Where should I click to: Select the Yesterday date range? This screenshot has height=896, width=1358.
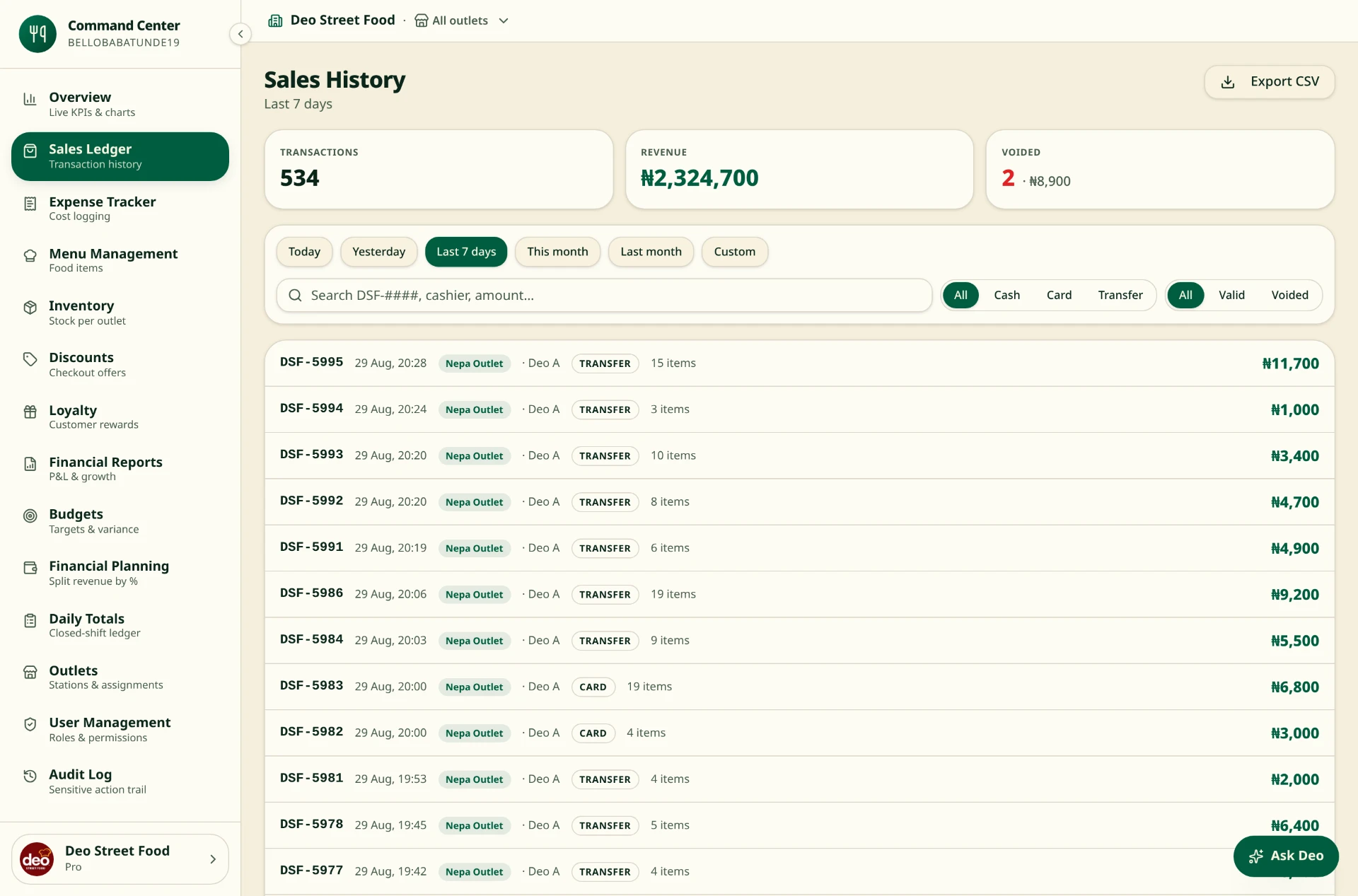coord(378,252)
